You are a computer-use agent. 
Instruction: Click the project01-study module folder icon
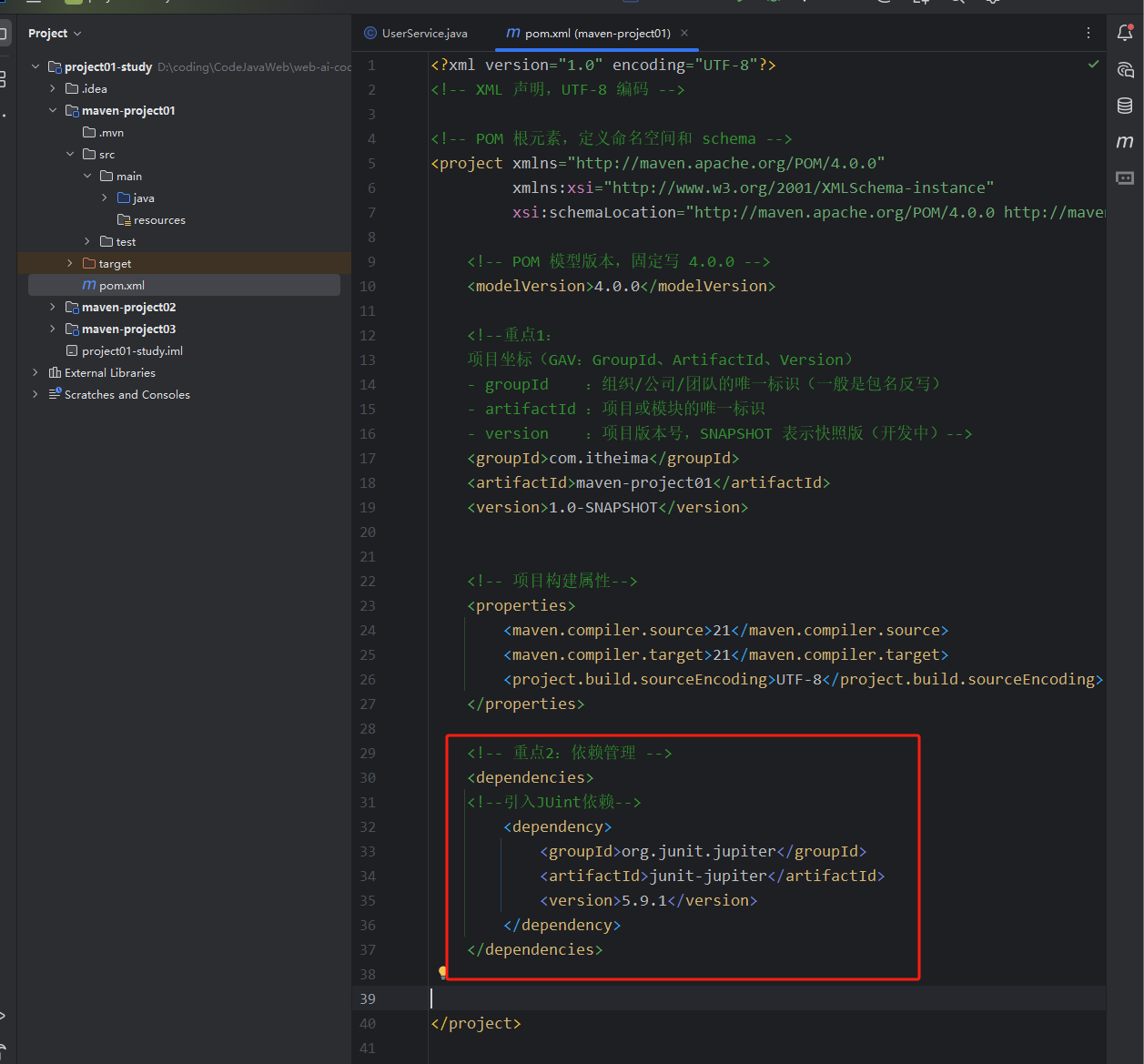point(55,66)
